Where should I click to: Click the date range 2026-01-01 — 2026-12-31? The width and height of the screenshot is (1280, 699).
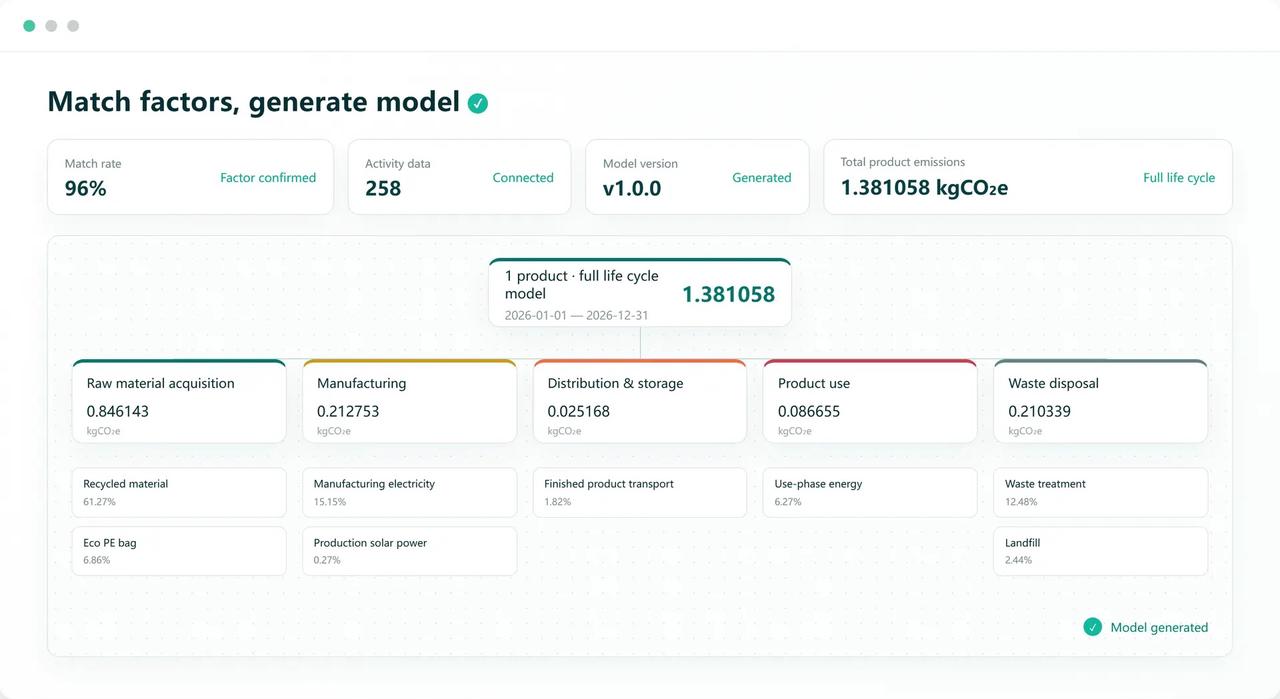click(x=576, y=315)
